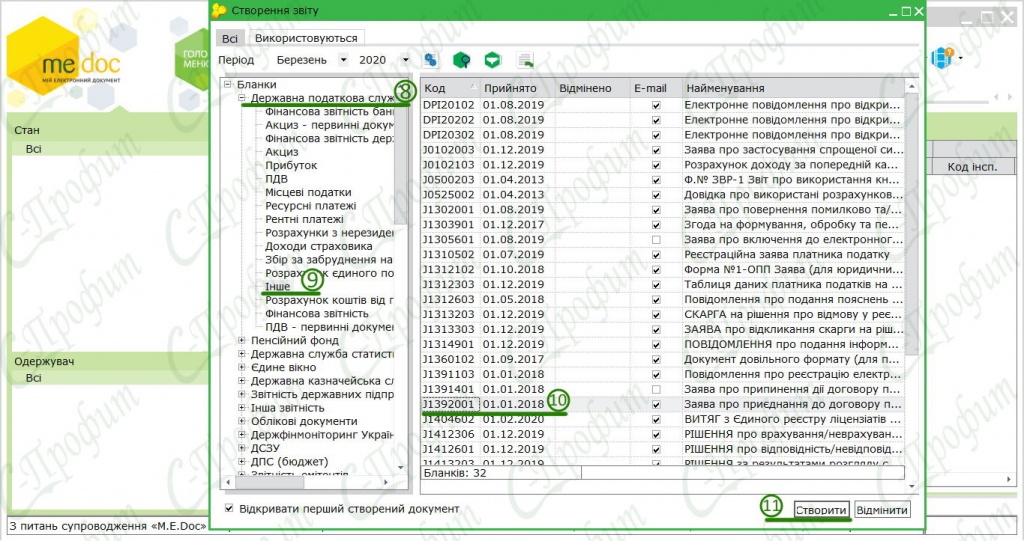
Task: Click the document export icon in toolbar
Action: pyautogui.click(x=525, y=60)
